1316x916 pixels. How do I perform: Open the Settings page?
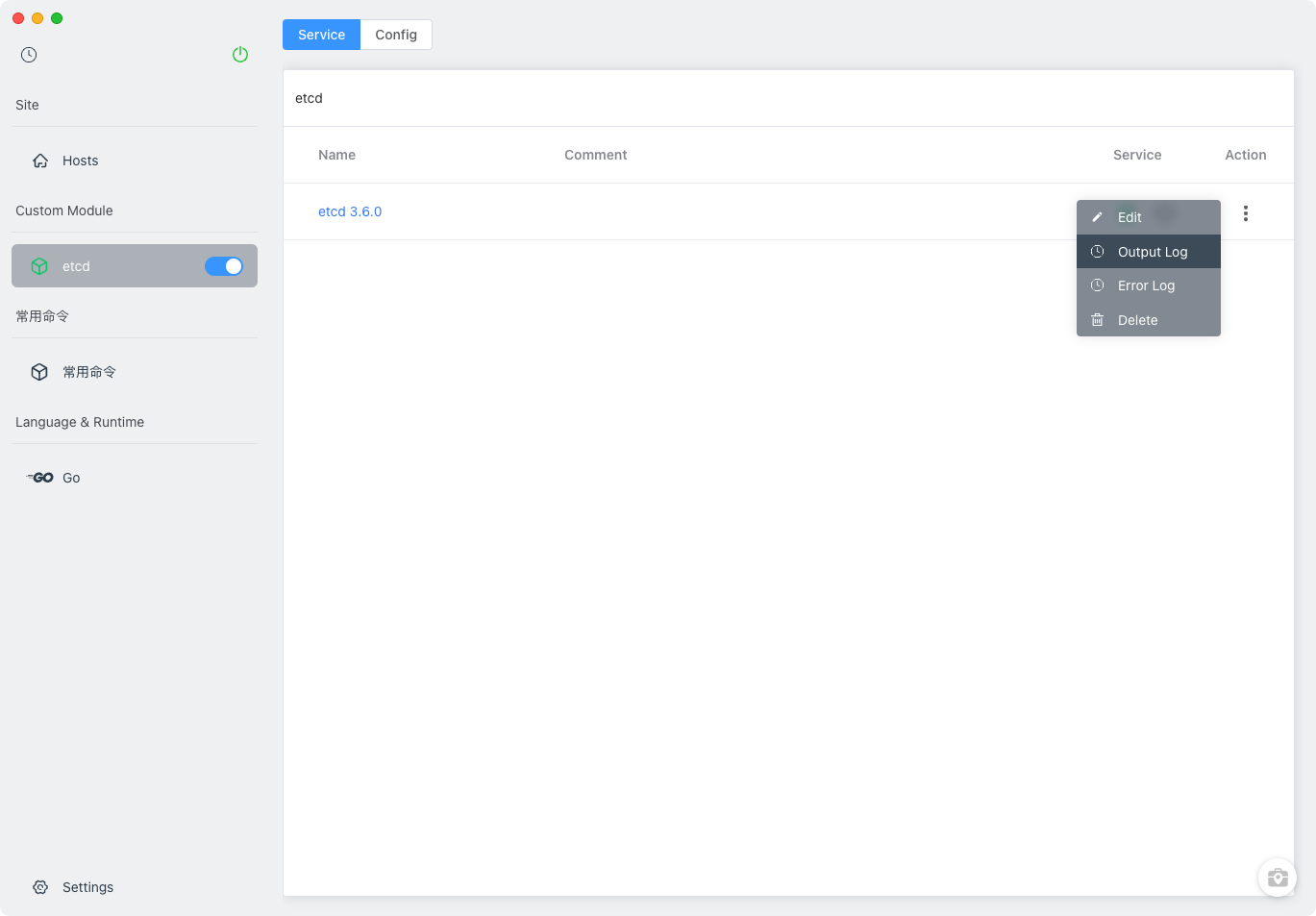[87, 887]
